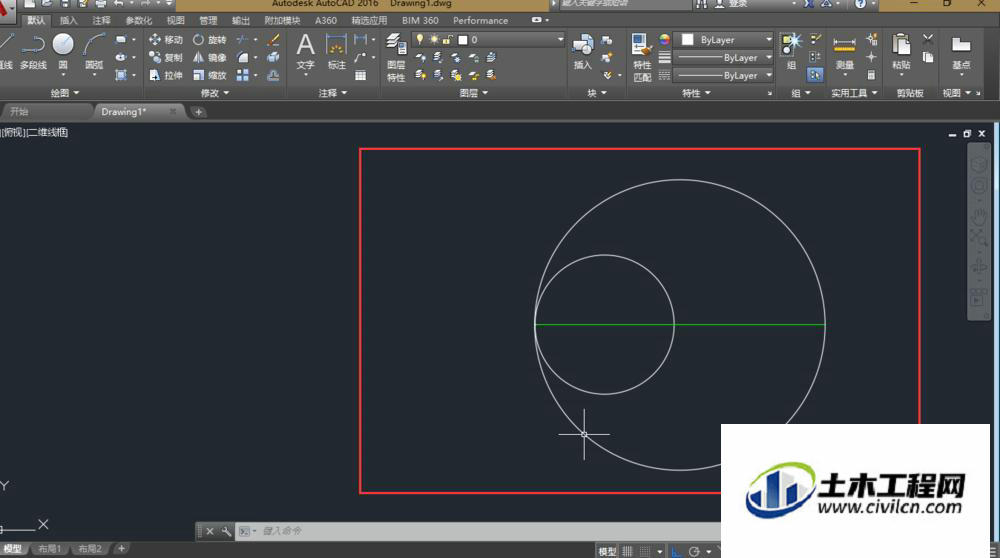Open the layer name dropdown list
Viewport: 1000px width, 558px height.
click(561, 40)
